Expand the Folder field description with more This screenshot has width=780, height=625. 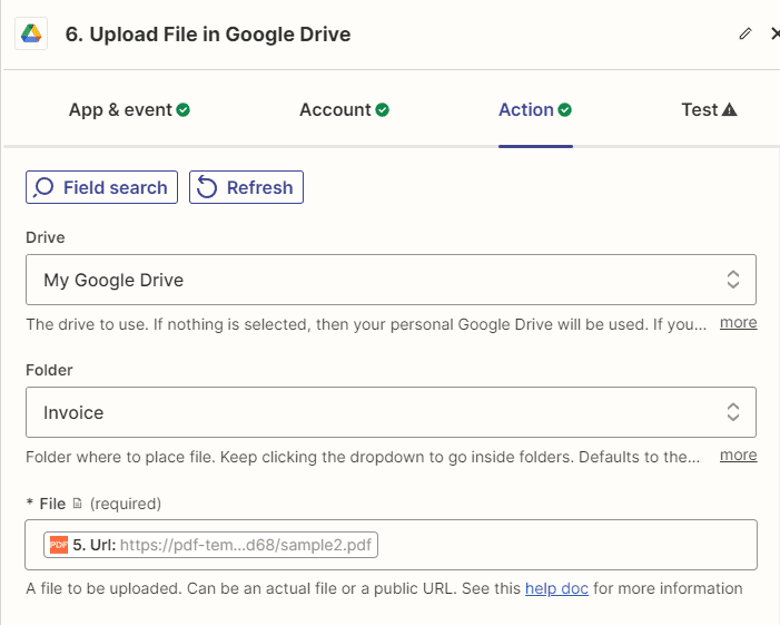click(738, 455)
